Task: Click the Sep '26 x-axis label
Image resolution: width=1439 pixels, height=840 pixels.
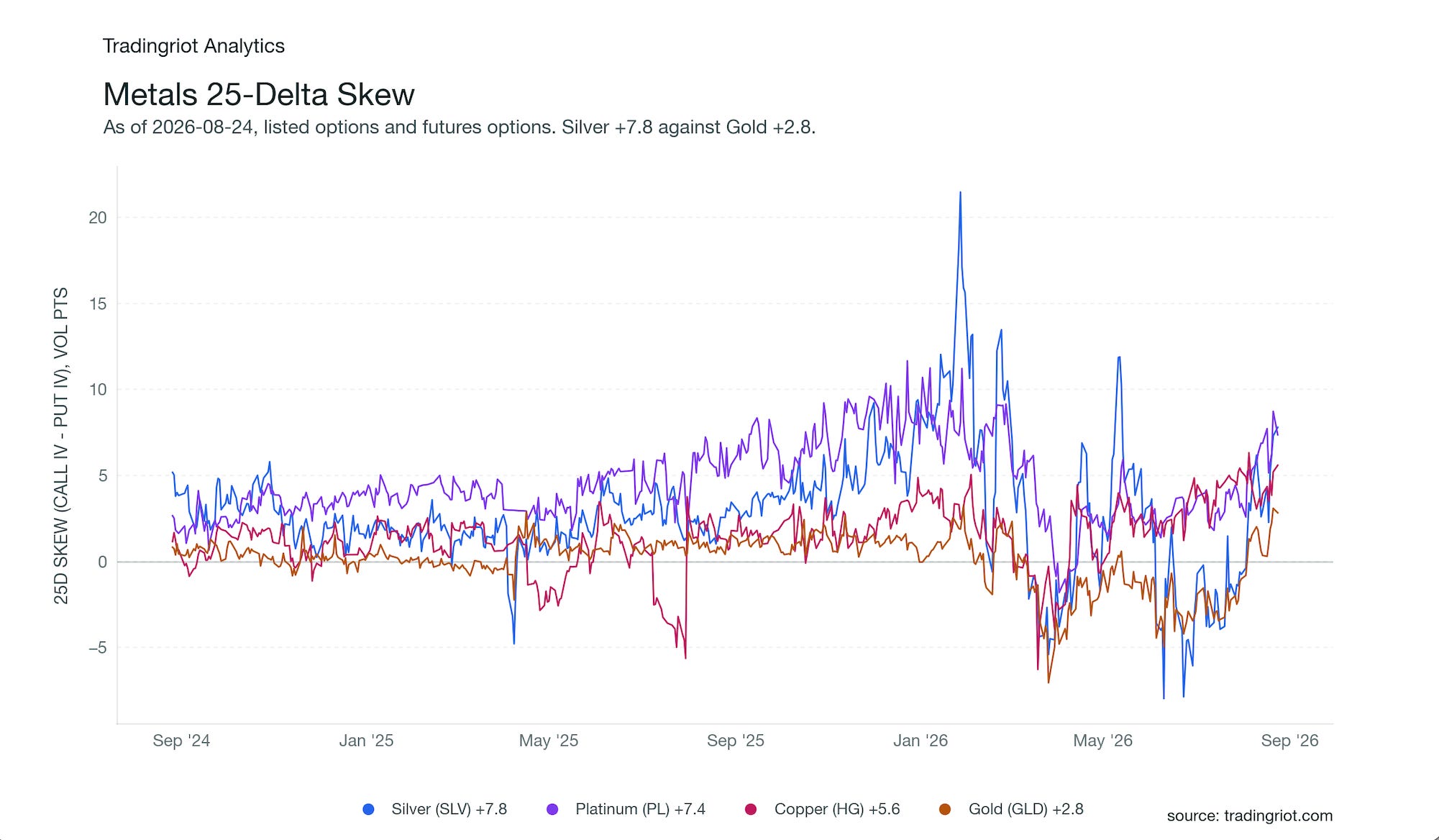Action: tap(1289, 741)
